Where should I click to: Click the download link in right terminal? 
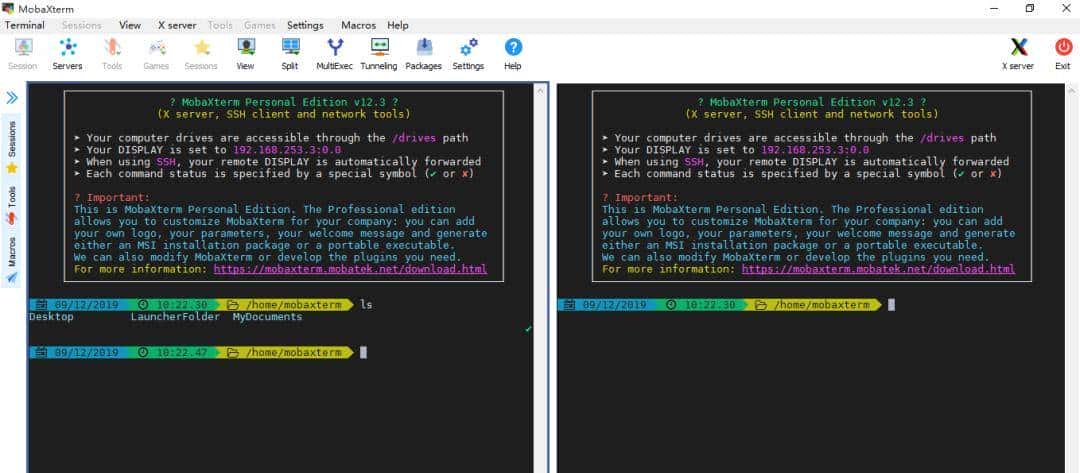[878, 269]
